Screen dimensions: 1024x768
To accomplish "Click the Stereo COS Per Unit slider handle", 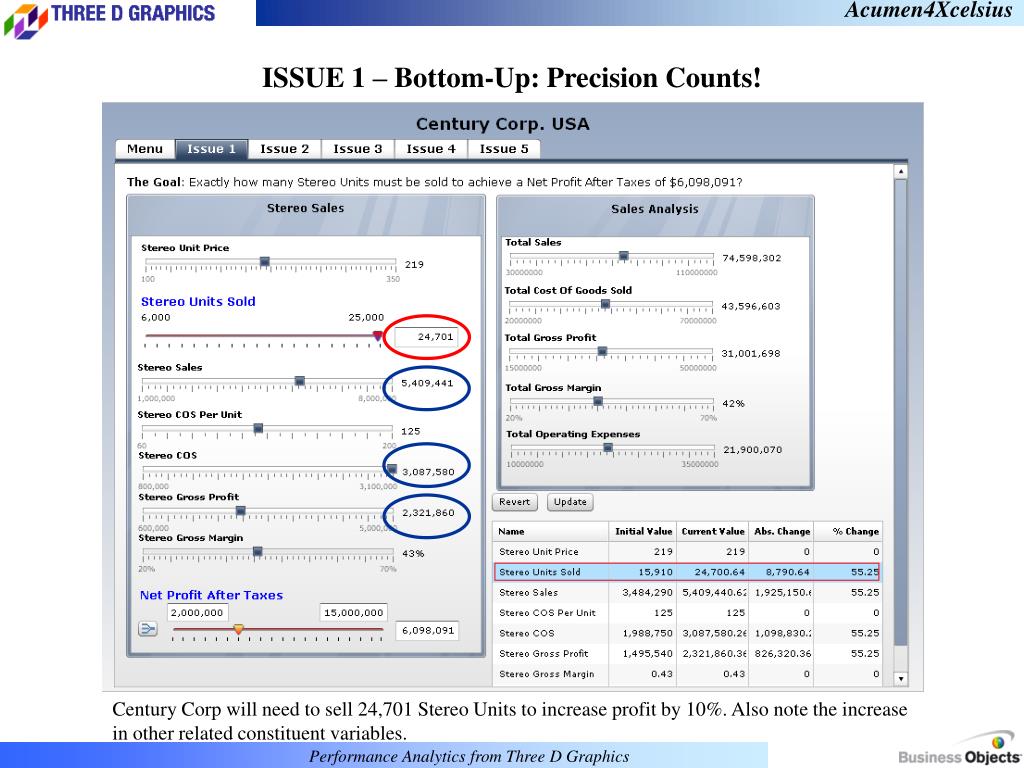I will (258, 428).
